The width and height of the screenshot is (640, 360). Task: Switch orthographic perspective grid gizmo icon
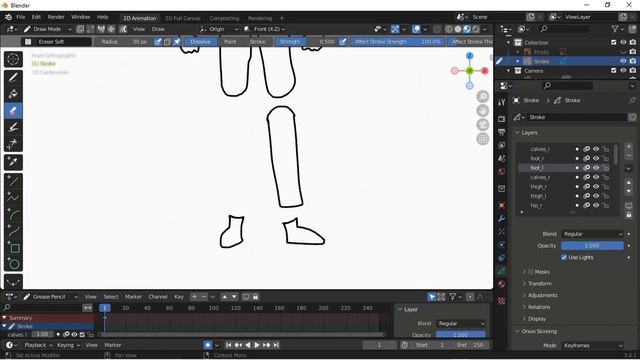(x=482, y=139)
